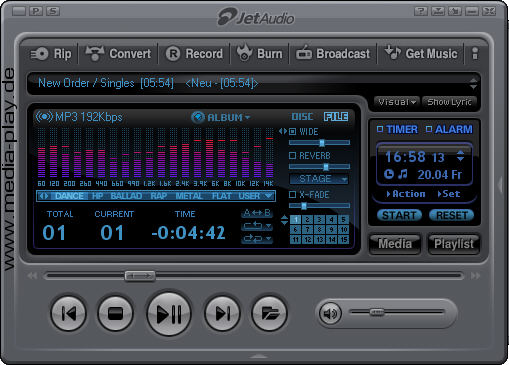
Task: Open the shuffle mode dropdown
Action: 257,239
